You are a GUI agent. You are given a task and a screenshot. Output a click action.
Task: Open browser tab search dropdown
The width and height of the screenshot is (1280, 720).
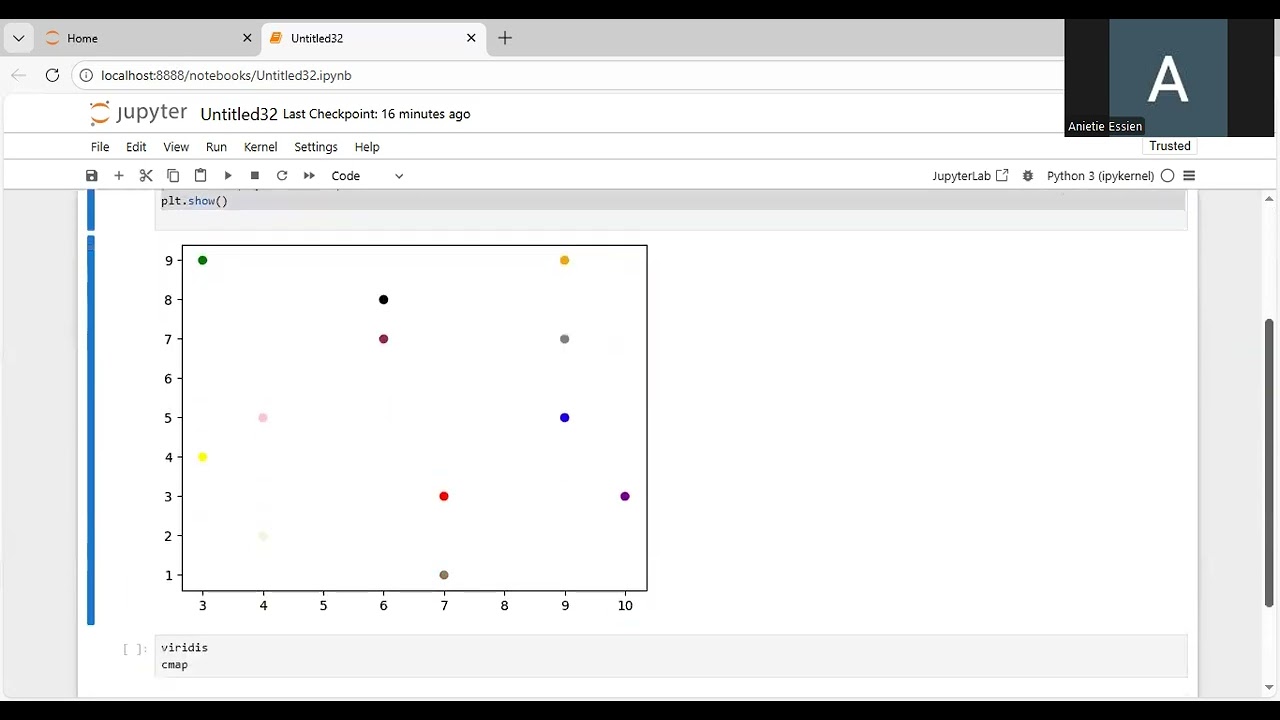(19, 38)
